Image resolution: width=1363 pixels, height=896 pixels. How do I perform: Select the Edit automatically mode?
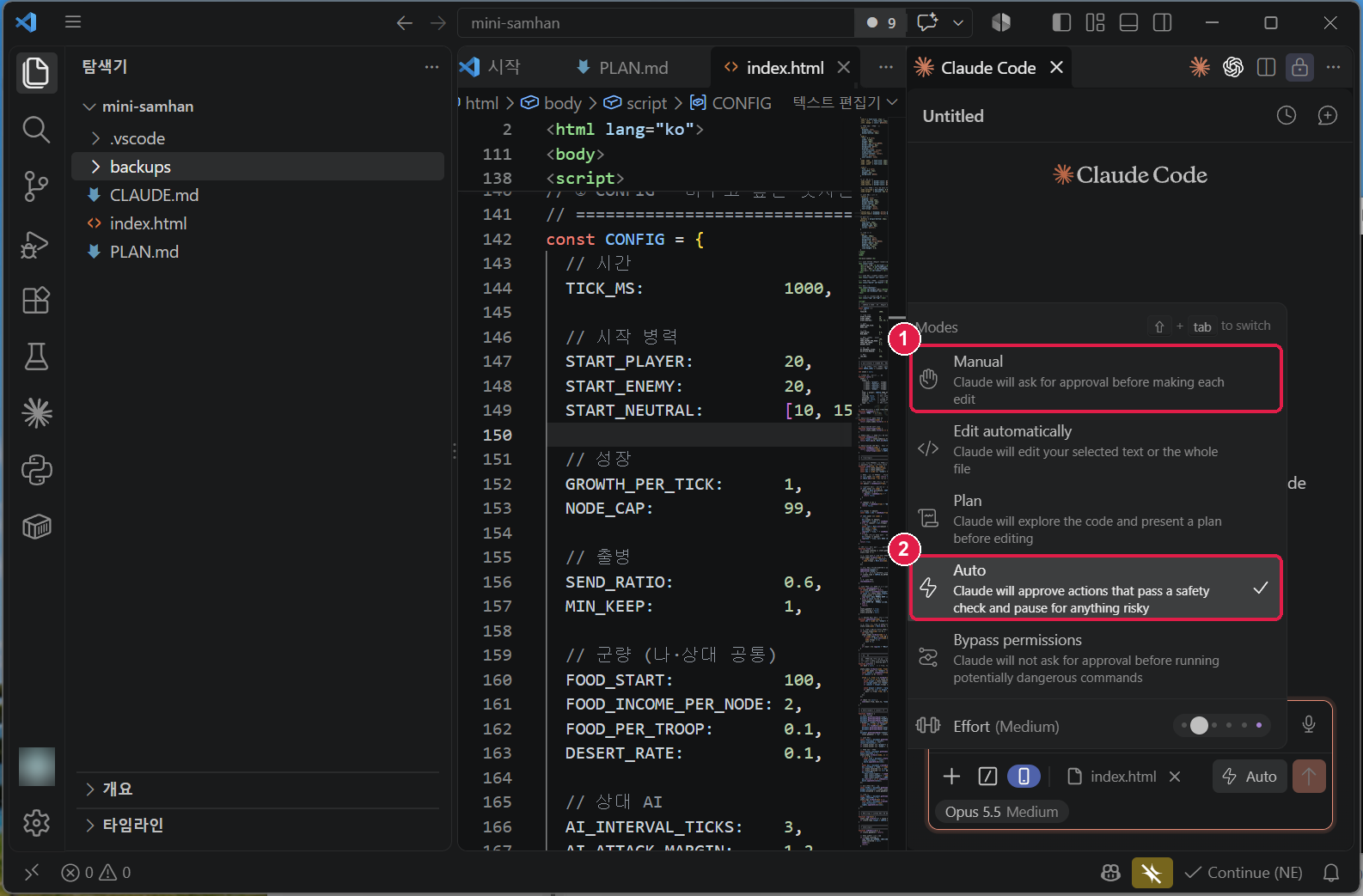tap(1097, 448)
